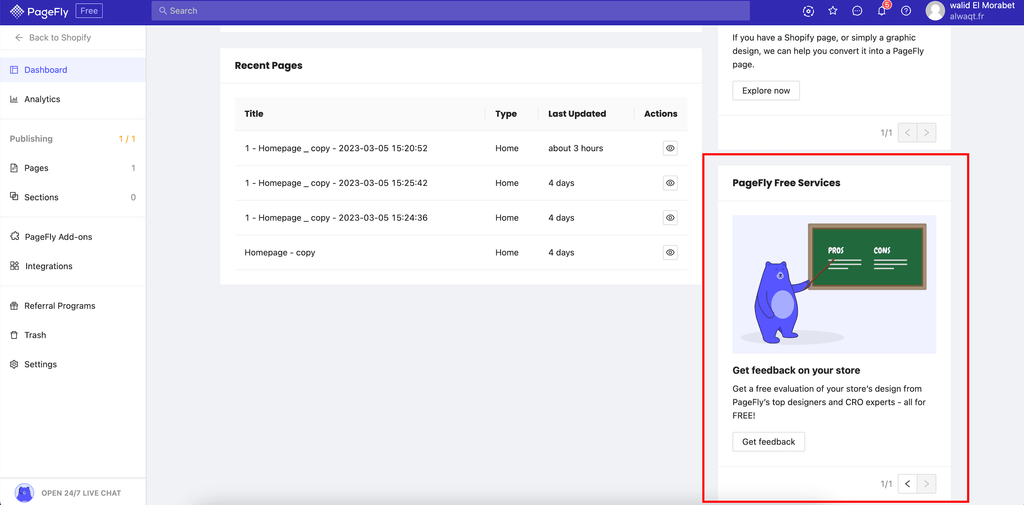Click next arrow beside the Explore now card

pyautogui.click(x=927, y=132)
